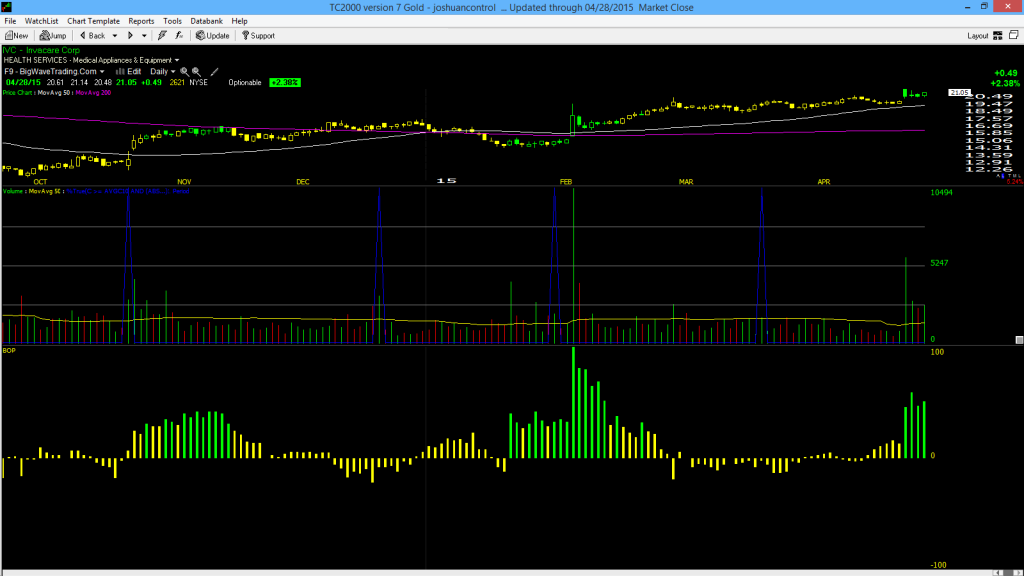
Task: Click the small gray square in volume pane
Action: (x=1019, y=340)
